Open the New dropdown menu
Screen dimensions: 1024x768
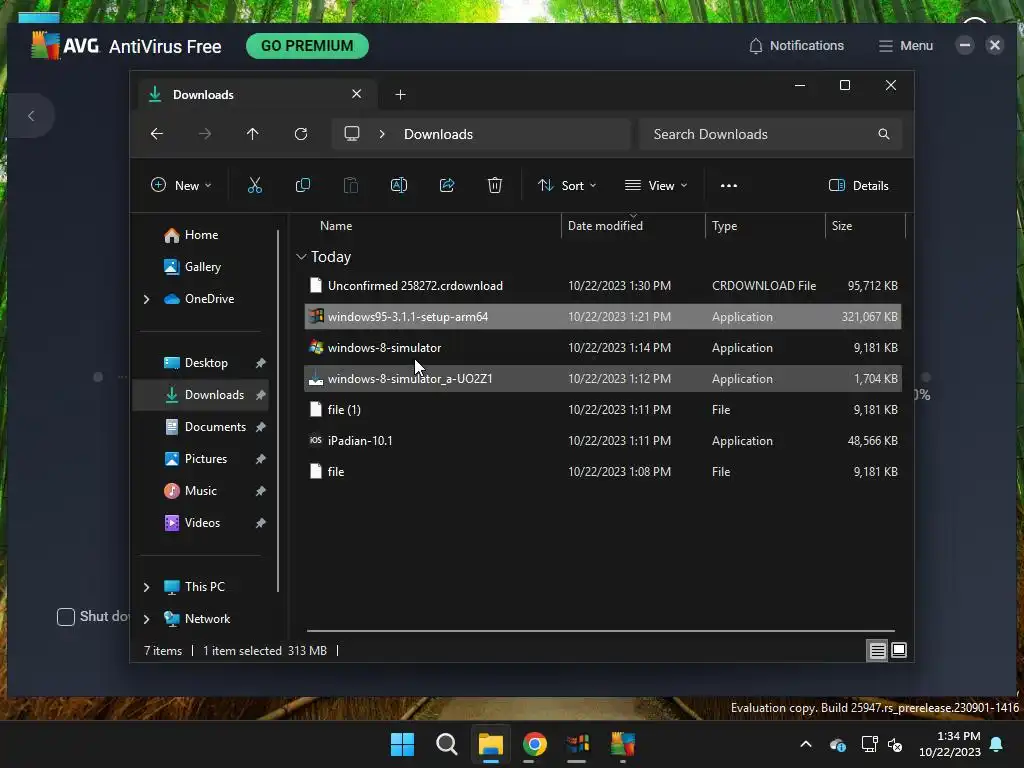(x=181, y=185)
